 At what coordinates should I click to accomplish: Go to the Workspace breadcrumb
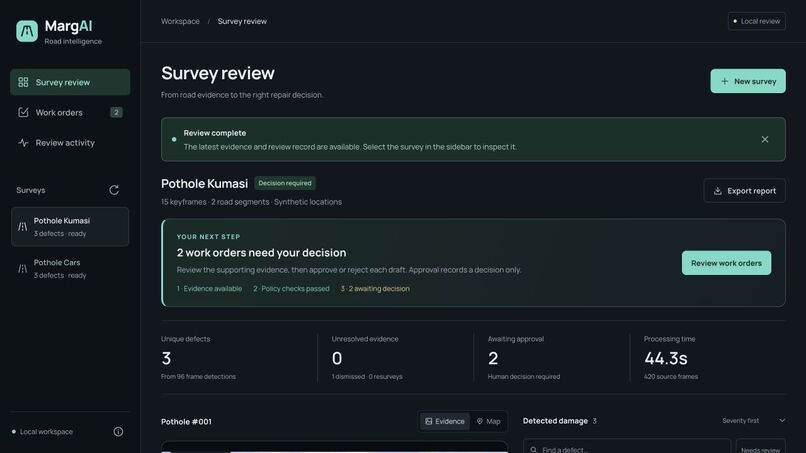[x=180, y=22]
